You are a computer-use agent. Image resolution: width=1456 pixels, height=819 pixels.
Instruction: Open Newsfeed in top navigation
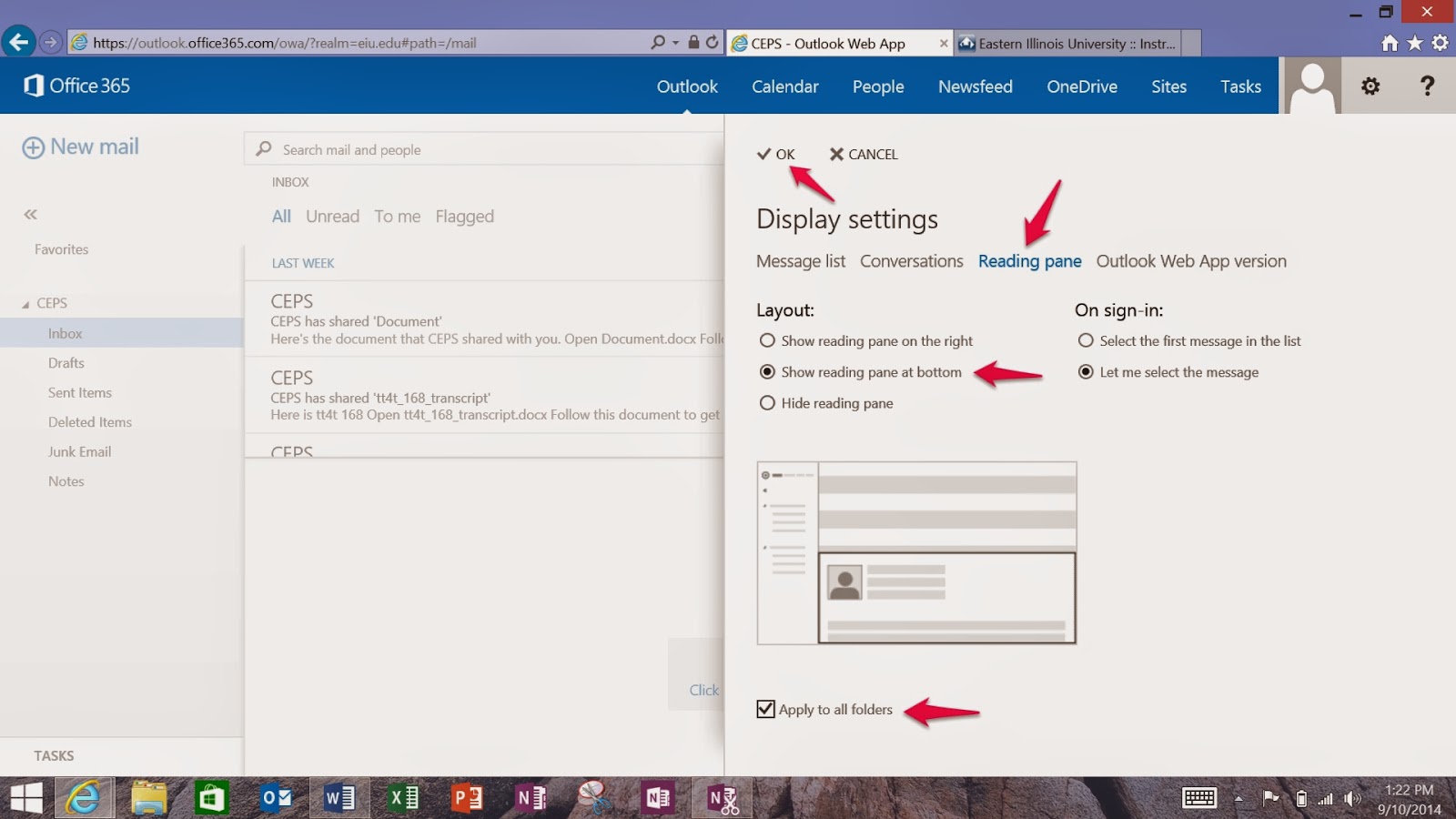(976, 86)
